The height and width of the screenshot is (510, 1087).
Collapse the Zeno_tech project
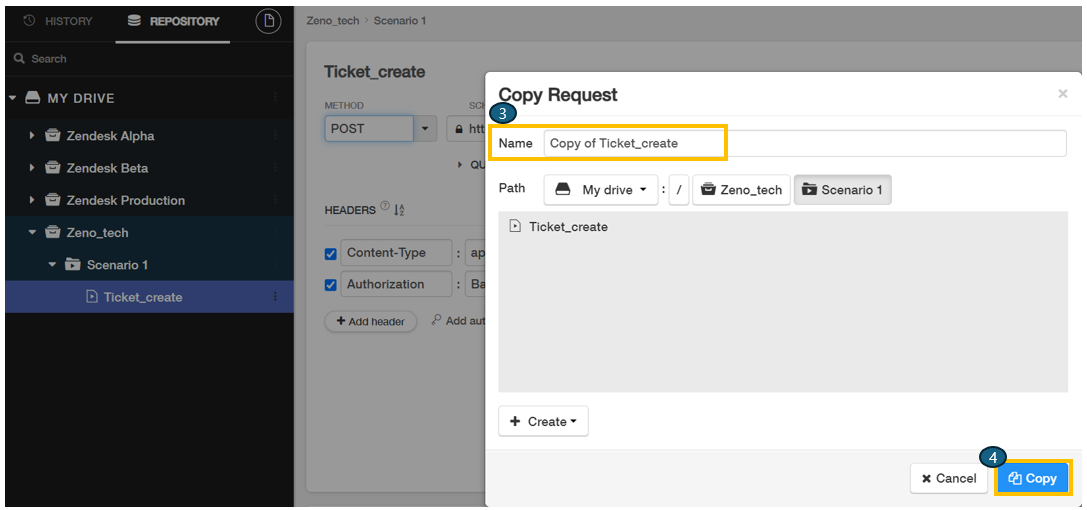tap(32, 233)
